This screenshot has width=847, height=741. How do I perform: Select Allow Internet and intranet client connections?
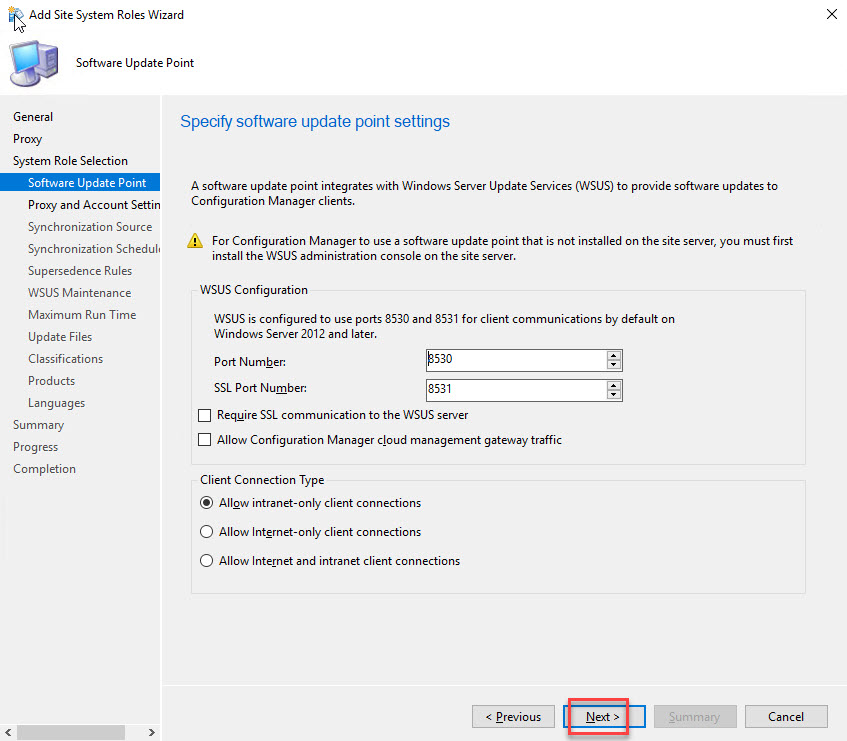[208, 561]
